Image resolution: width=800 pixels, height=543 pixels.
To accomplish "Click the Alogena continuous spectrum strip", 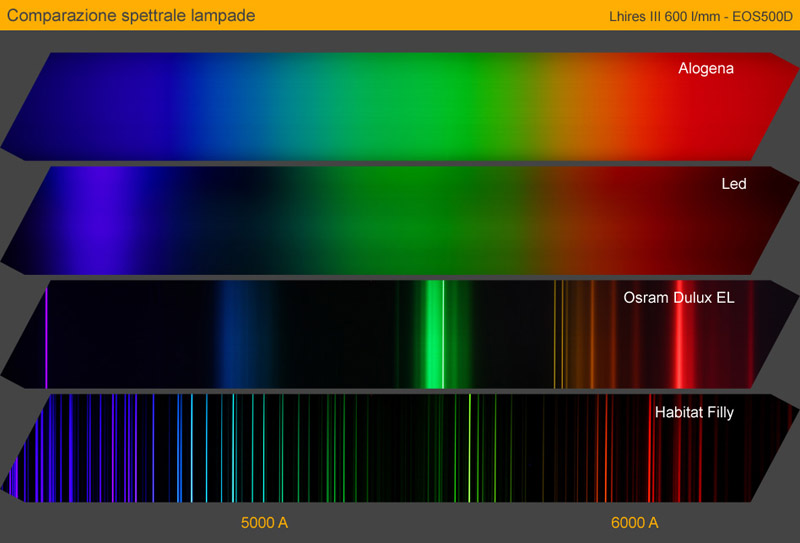I will tap(400, 106).
